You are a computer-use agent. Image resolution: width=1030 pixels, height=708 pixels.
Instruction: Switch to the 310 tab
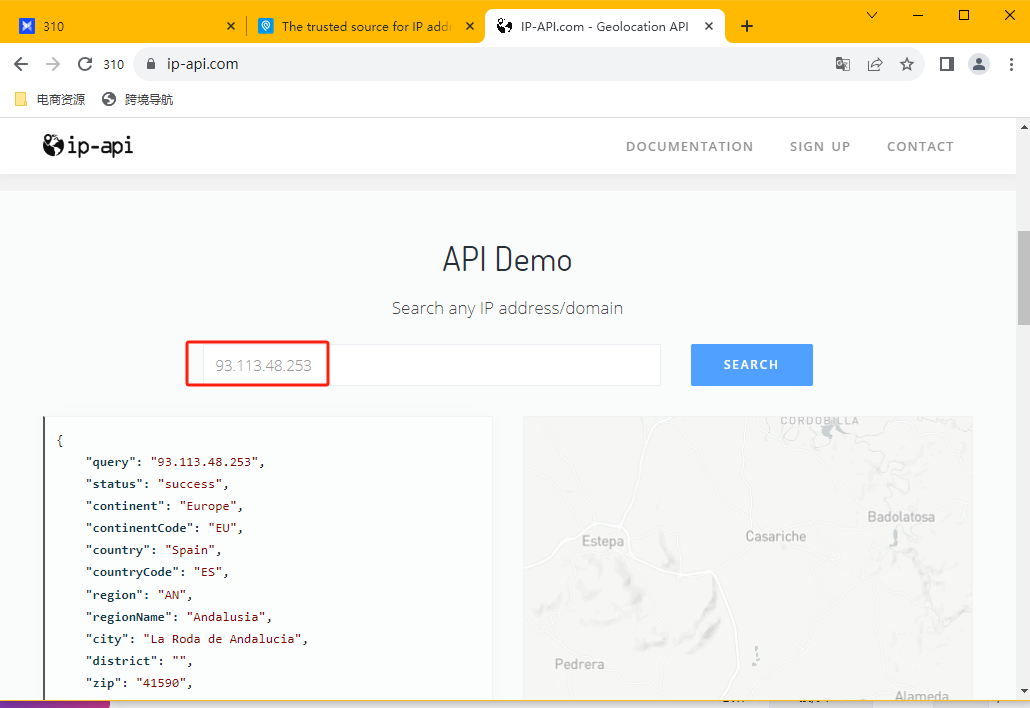[x=120, y=26]
